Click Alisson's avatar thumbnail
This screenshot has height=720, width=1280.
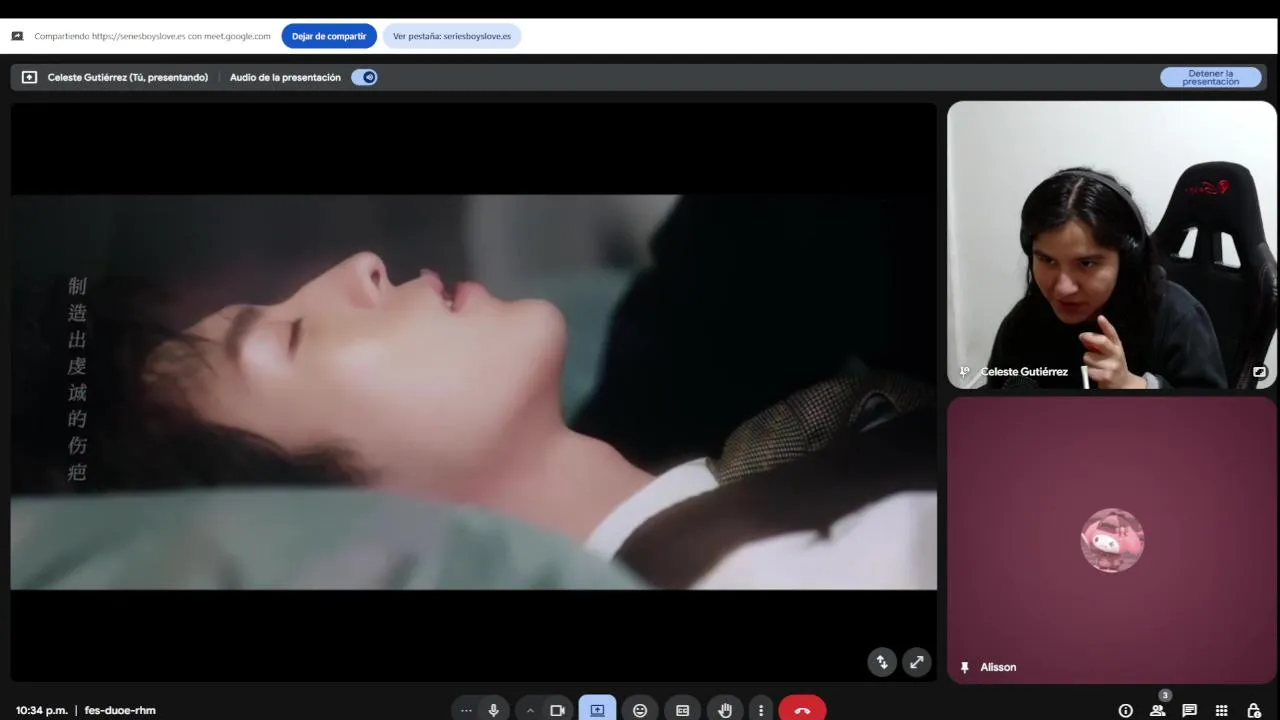pos(1112,540)
